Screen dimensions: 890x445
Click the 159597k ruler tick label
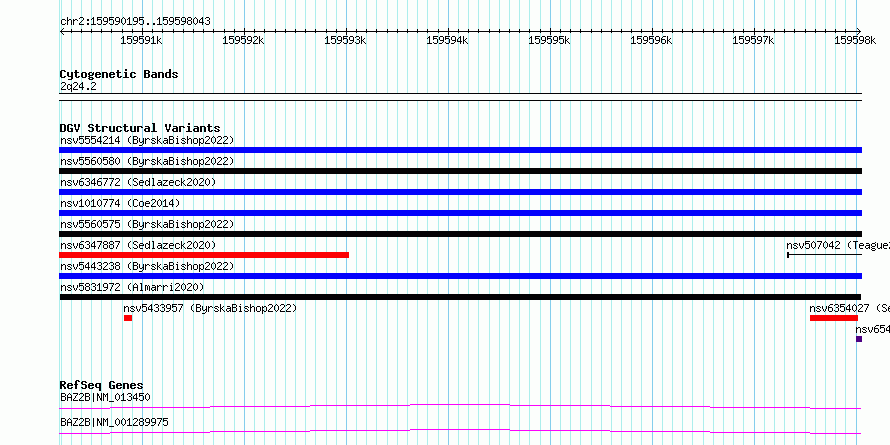coord(754,40)
